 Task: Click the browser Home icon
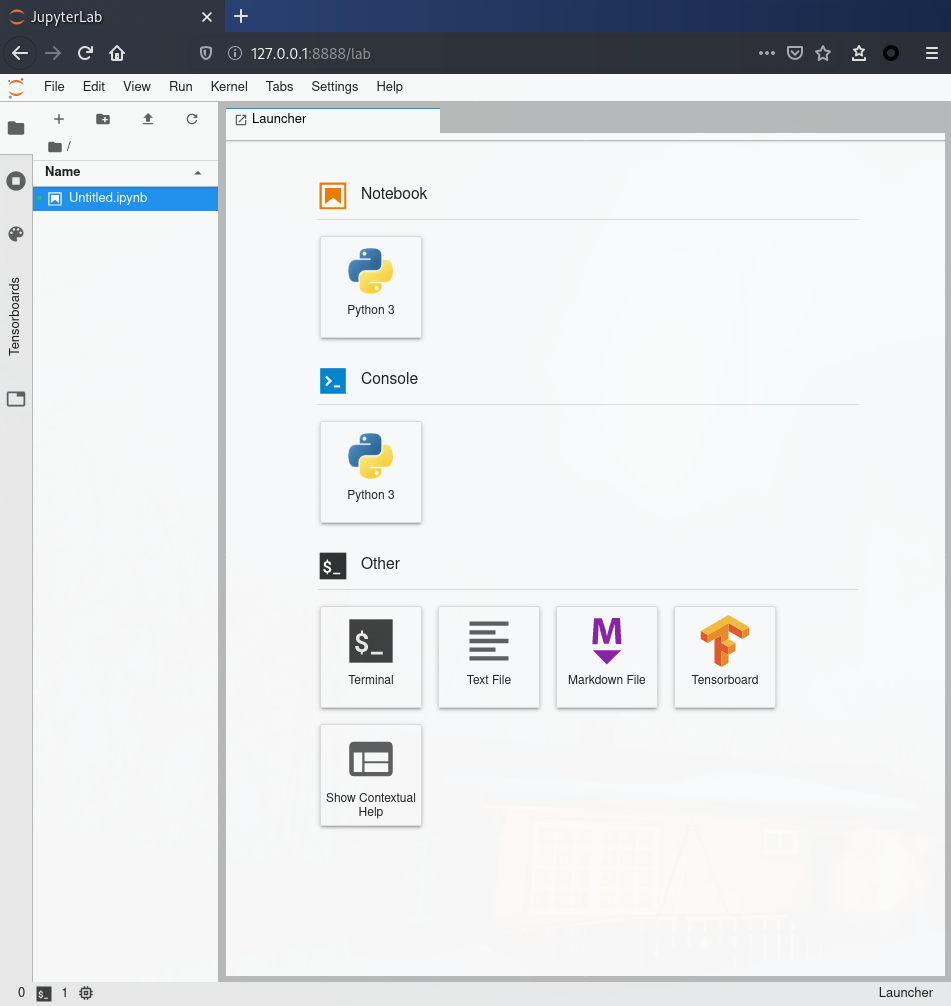click(117, 53)
